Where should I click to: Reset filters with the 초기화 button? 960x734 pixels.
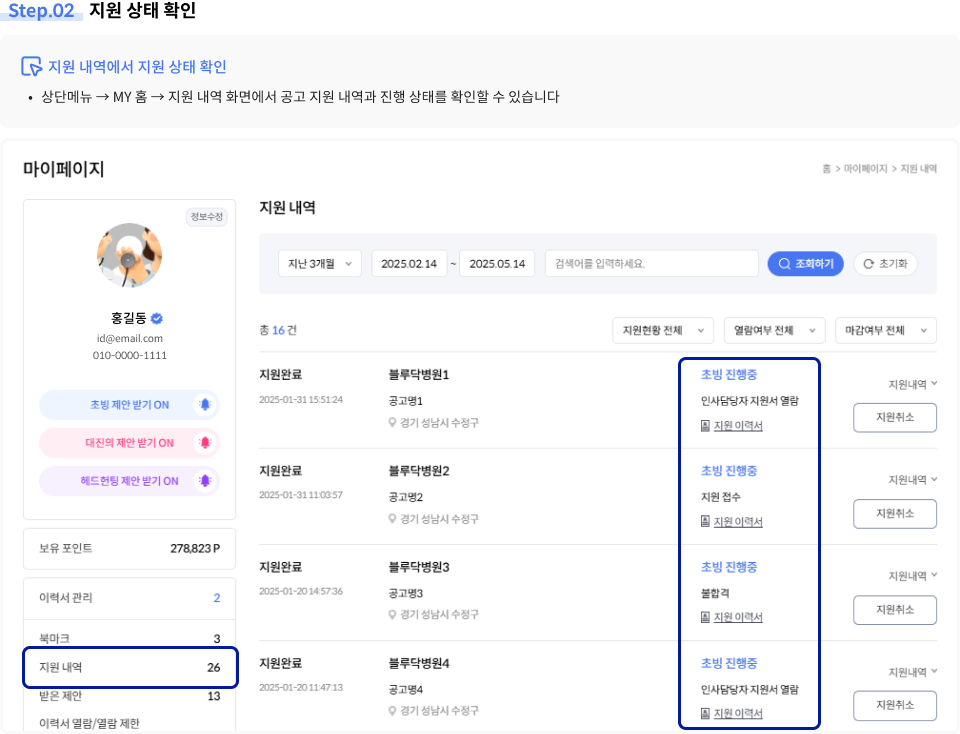pos(884,264)
